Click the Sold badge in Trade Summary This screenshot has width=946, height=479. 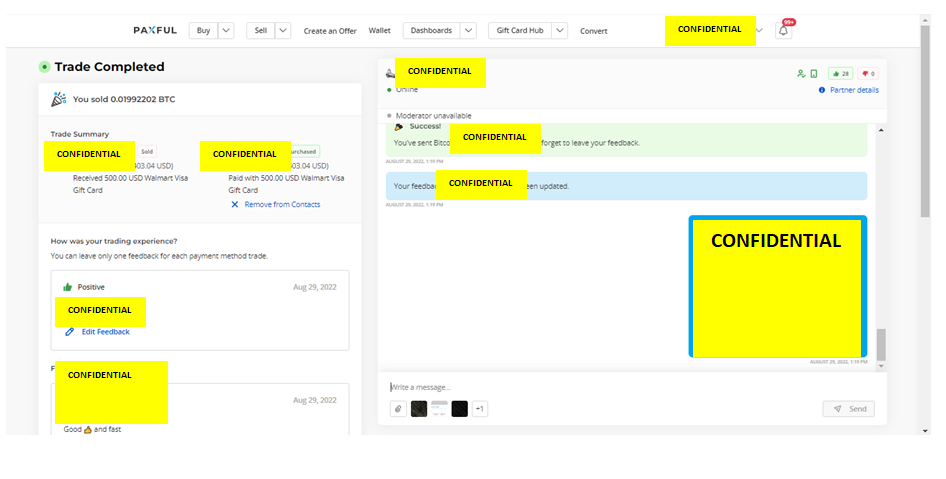tap(147, 151)
